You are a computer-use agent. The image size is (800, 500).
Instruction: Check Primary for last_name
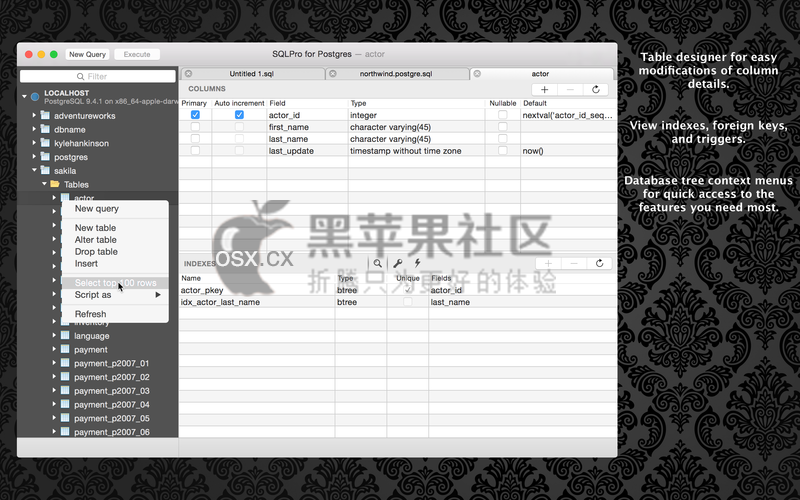coord(195,138)
